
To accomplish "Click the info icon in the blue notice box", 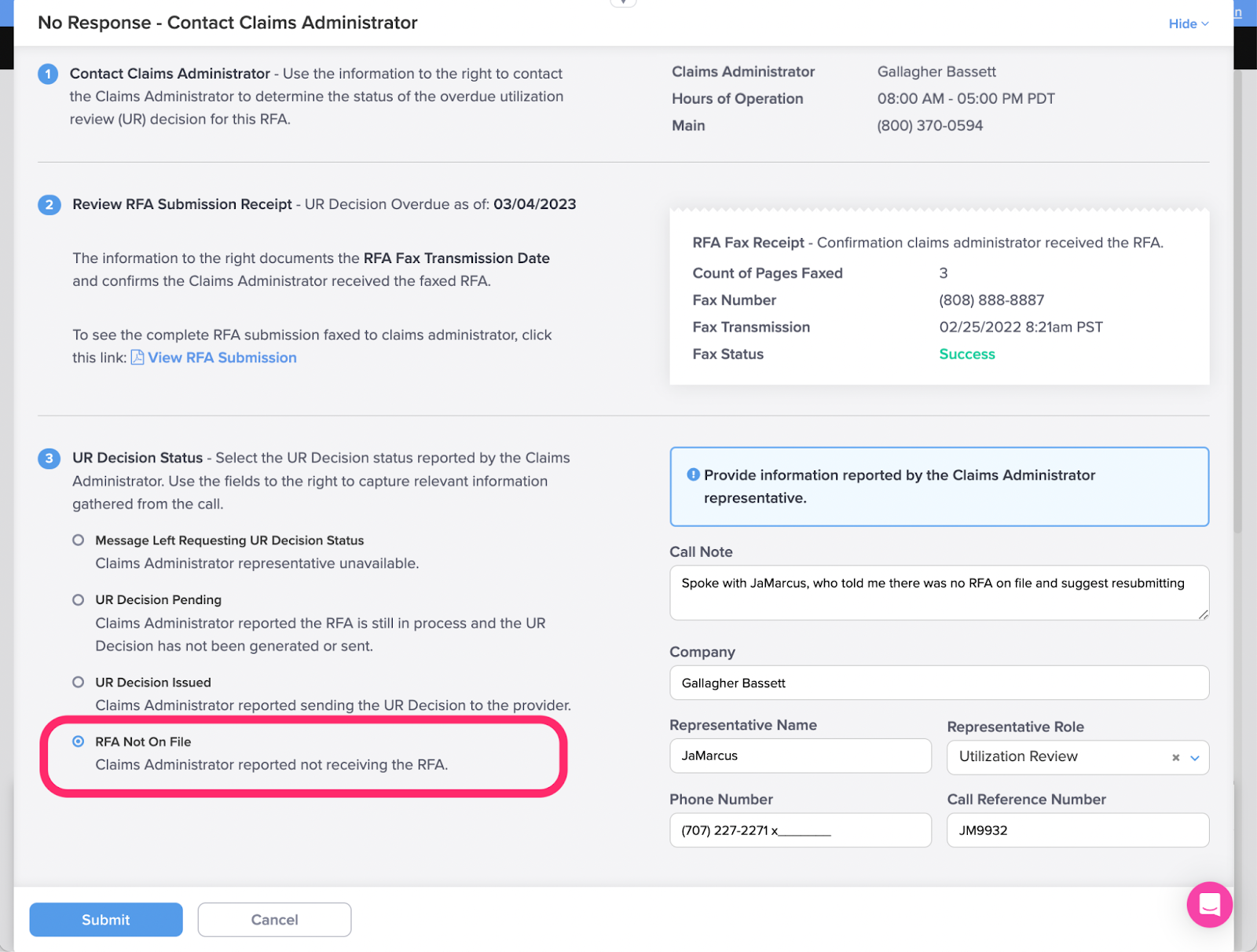I will pos(693,474).
